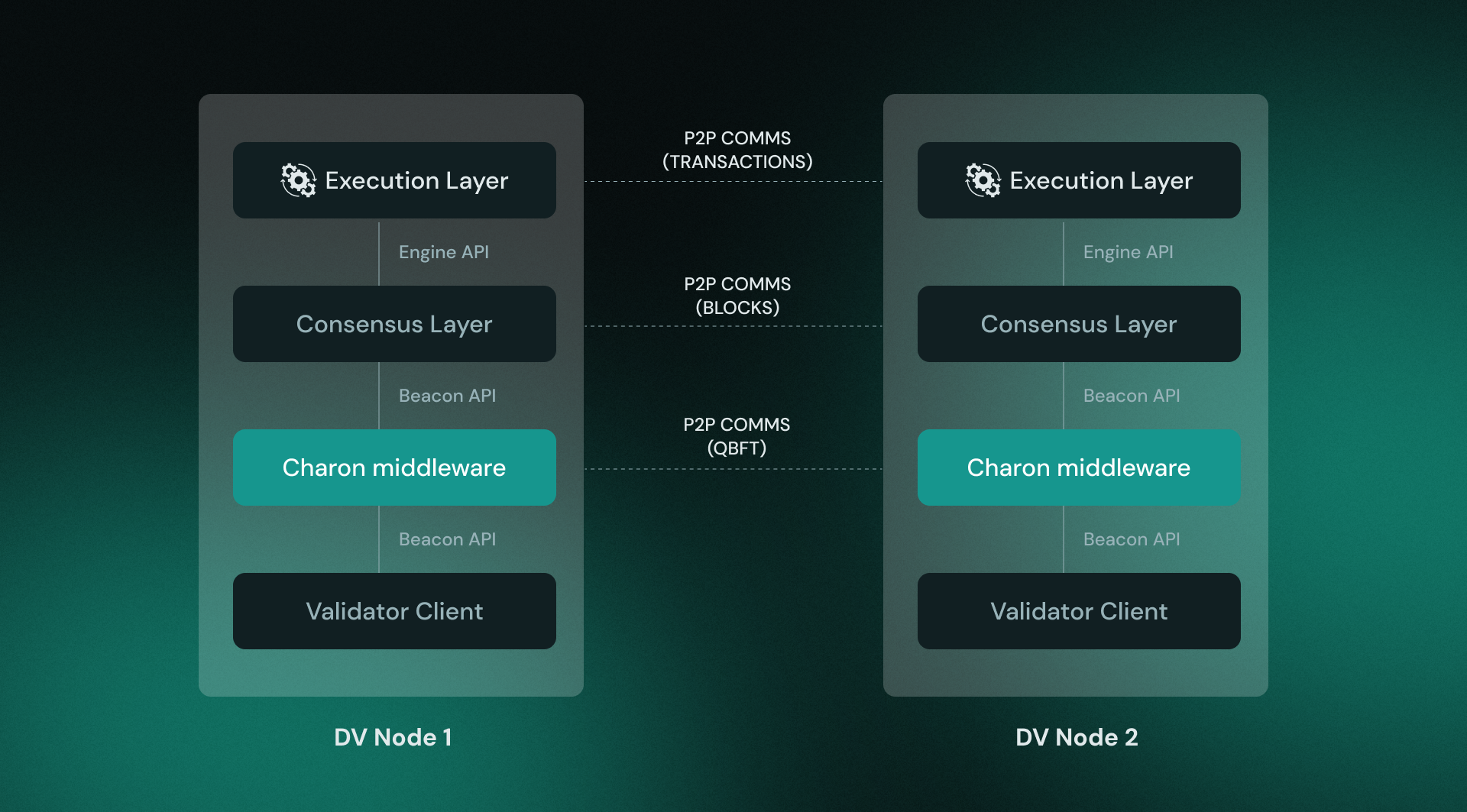Select the DV Node 1 title
Viewport: 1467px width, 812px height.
pyautogui.click(x=393, y=737)
